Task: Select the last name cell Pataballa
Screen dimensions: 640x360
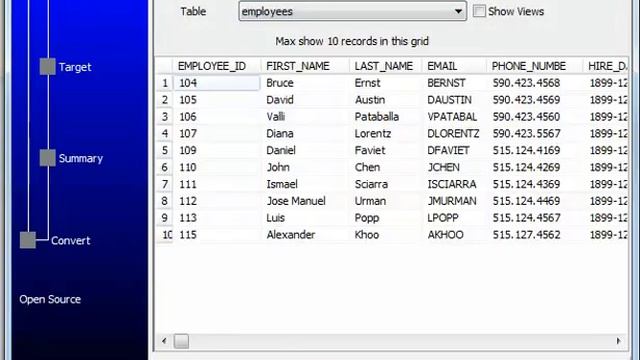Action: tap(386, 117)
